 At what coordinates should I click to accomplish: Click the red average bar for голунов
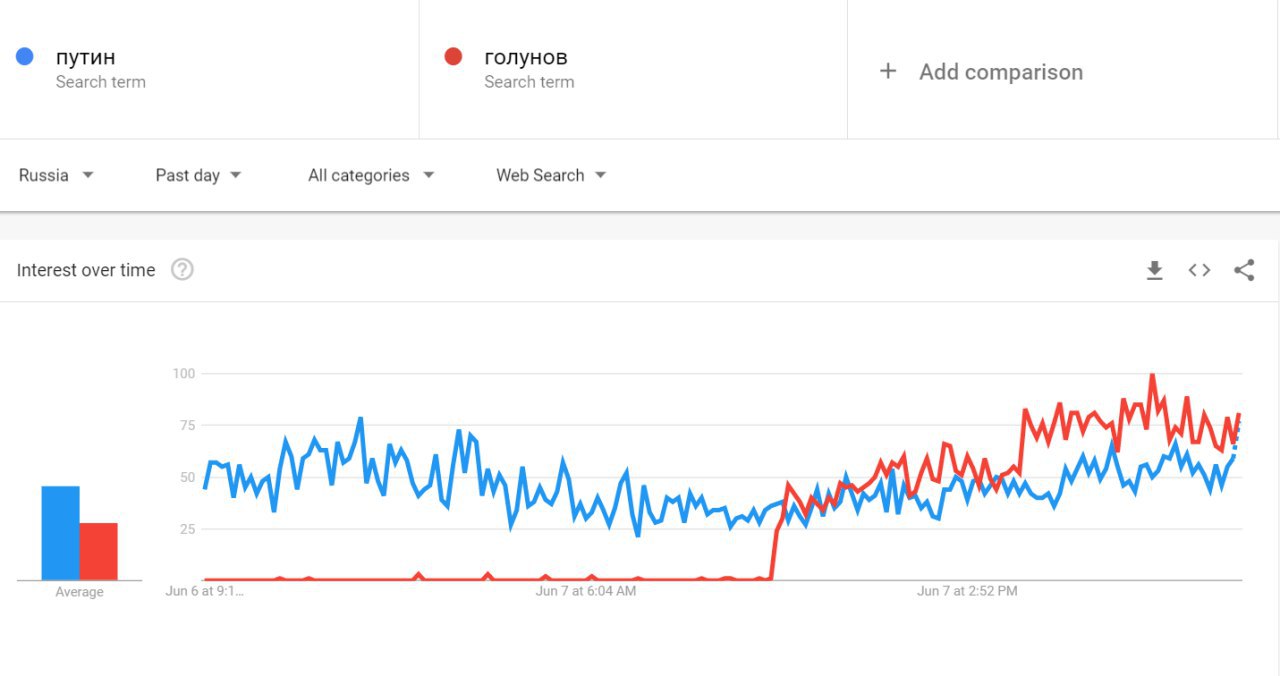[x=99, y=551]
